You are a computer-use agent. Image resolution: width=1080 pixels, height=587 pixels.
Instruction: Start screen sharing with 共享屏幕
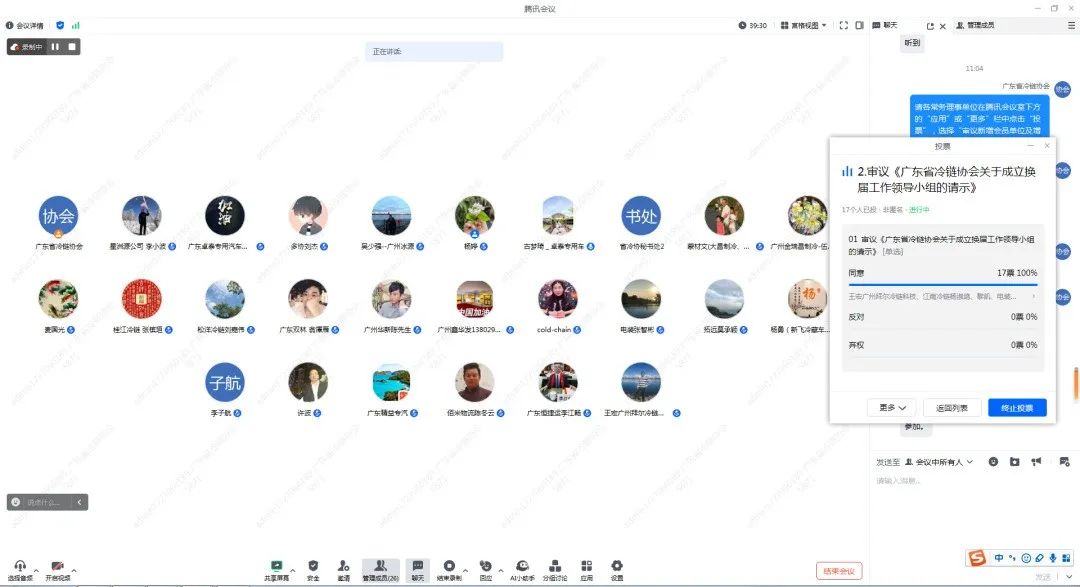pyautogui.click(x=276, y=570)
